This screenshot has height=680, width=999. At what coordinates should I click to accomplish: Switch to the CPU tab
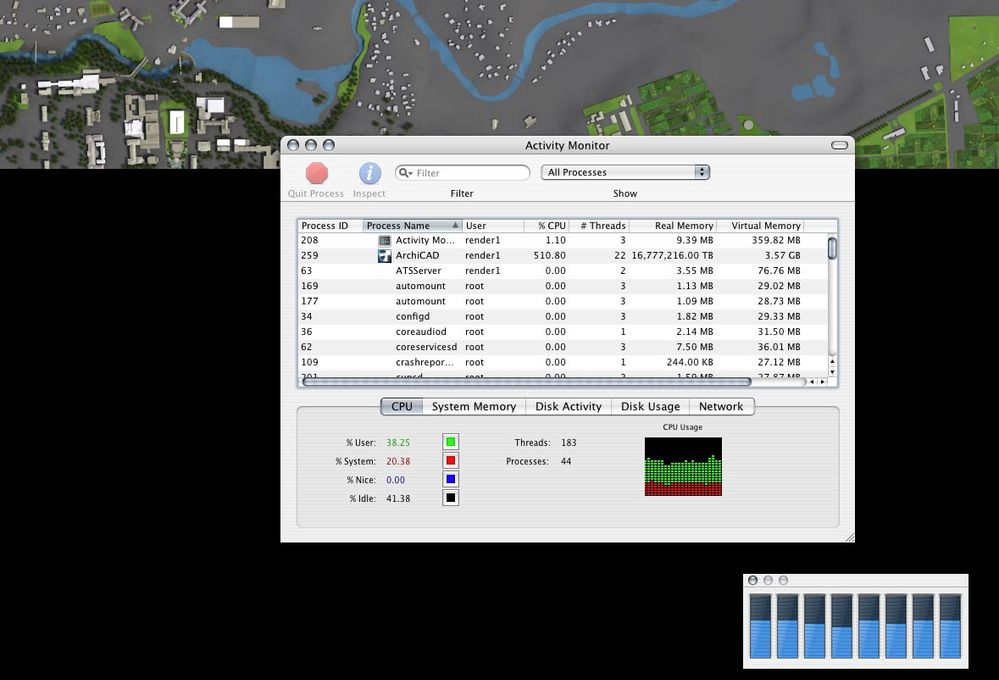[401, 407]
